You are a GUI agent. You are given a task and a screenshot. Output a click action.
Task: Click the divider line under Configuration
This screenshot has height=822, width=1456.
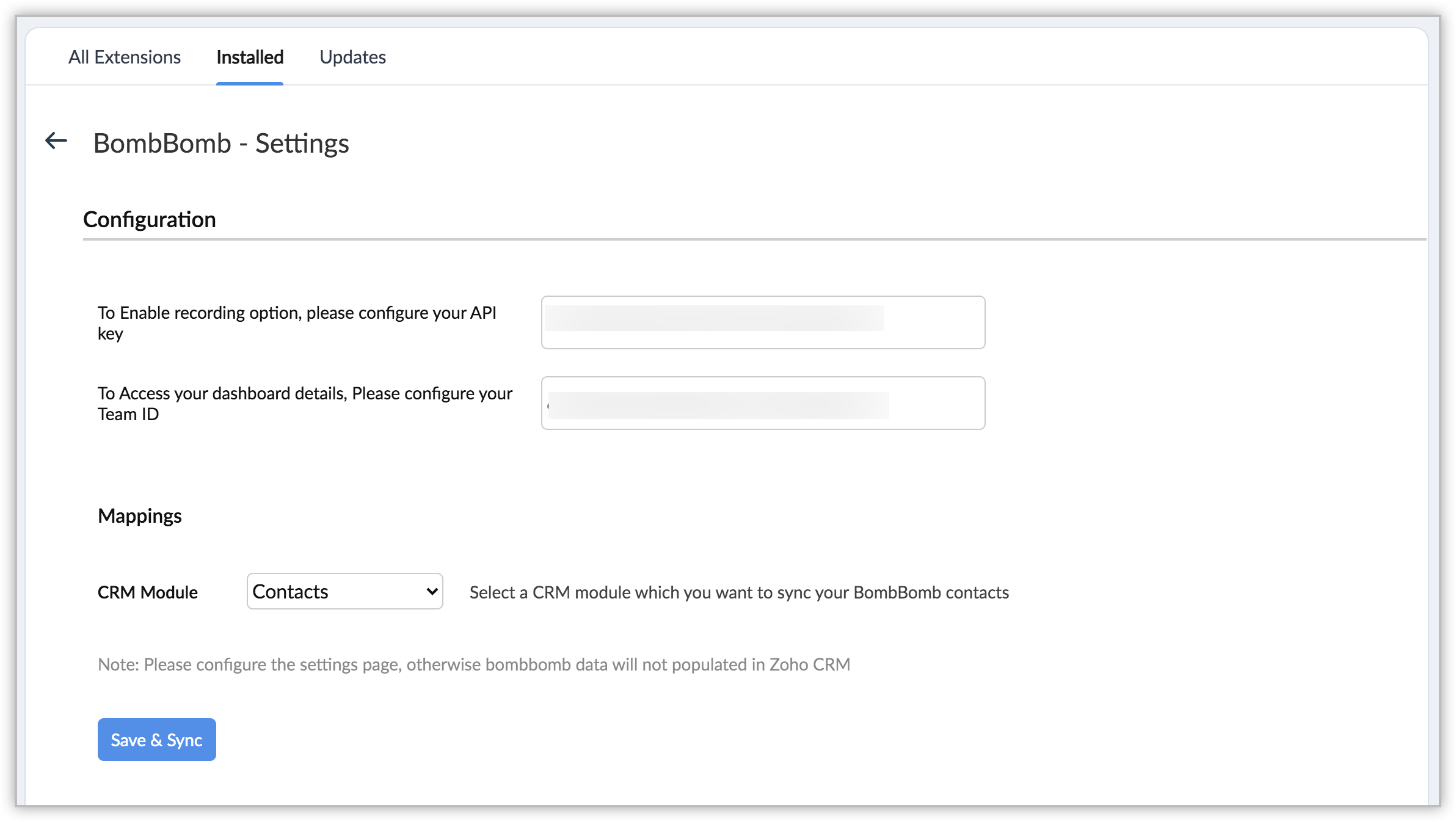754,239
